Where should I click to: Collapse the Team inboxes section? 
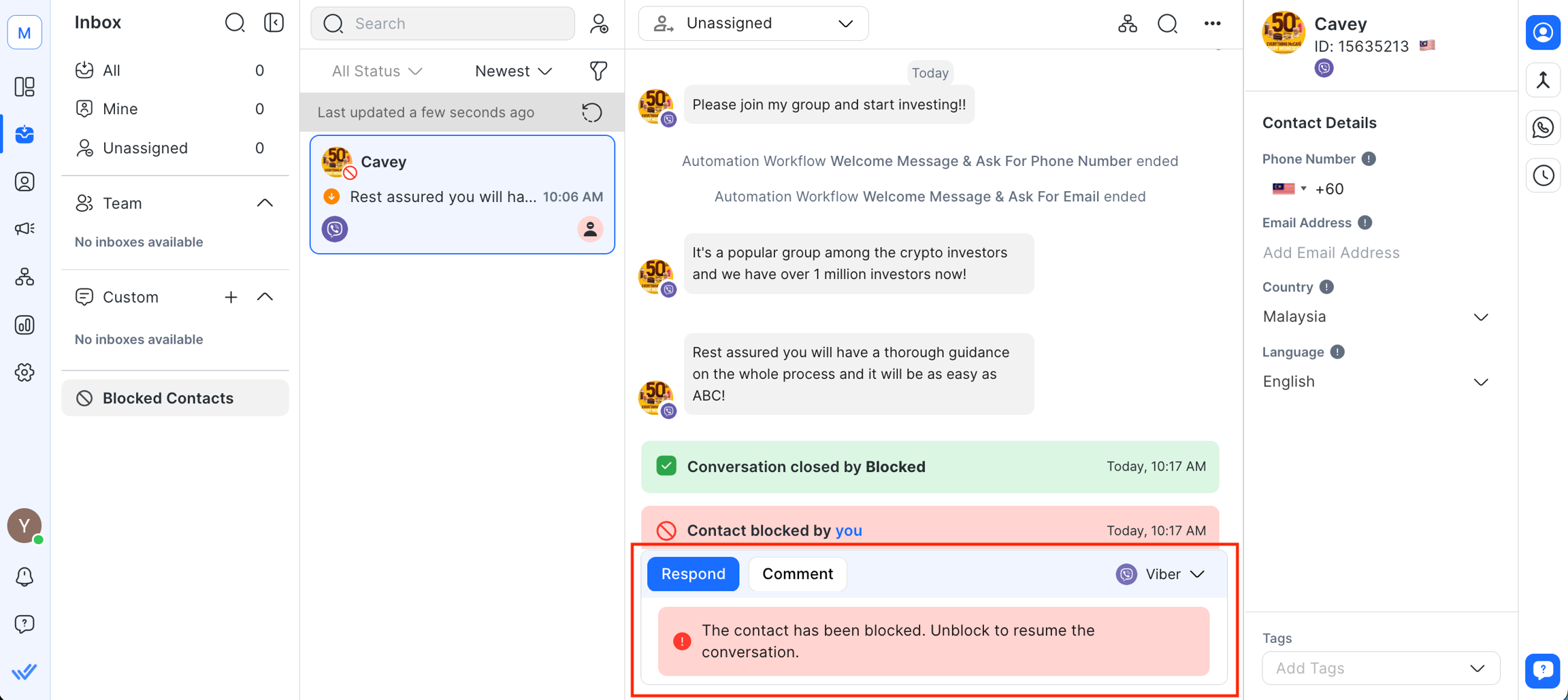tap(265, 202)
